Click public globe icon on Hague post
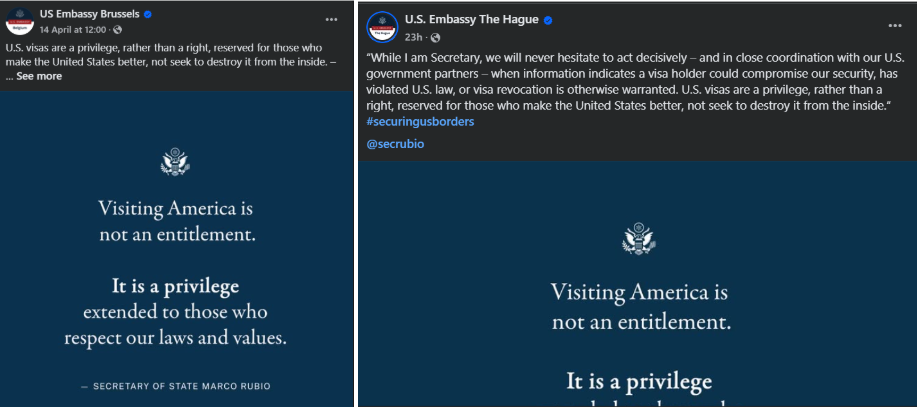917x407 pixels. coord(436,37)
